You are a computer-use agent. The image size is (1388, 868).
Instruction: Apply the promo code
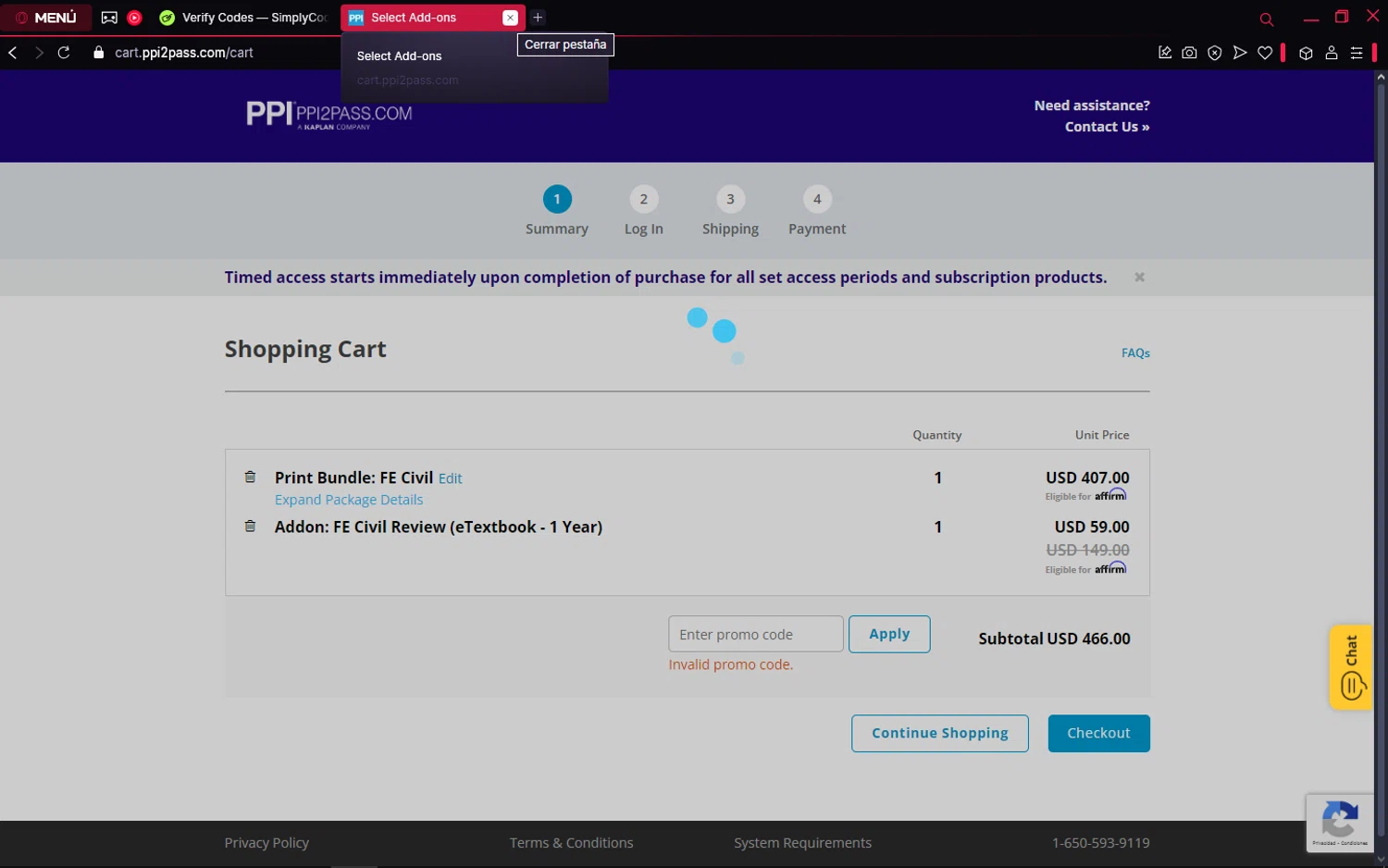point(889,634)
